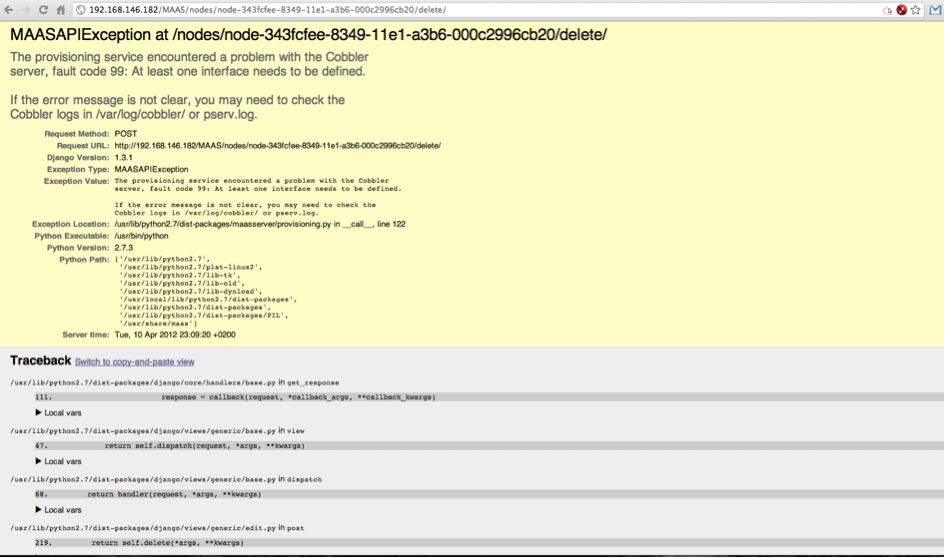The image size is (945, 558).
Task: Open the browser home page icon
Action: tap(61, 10)
